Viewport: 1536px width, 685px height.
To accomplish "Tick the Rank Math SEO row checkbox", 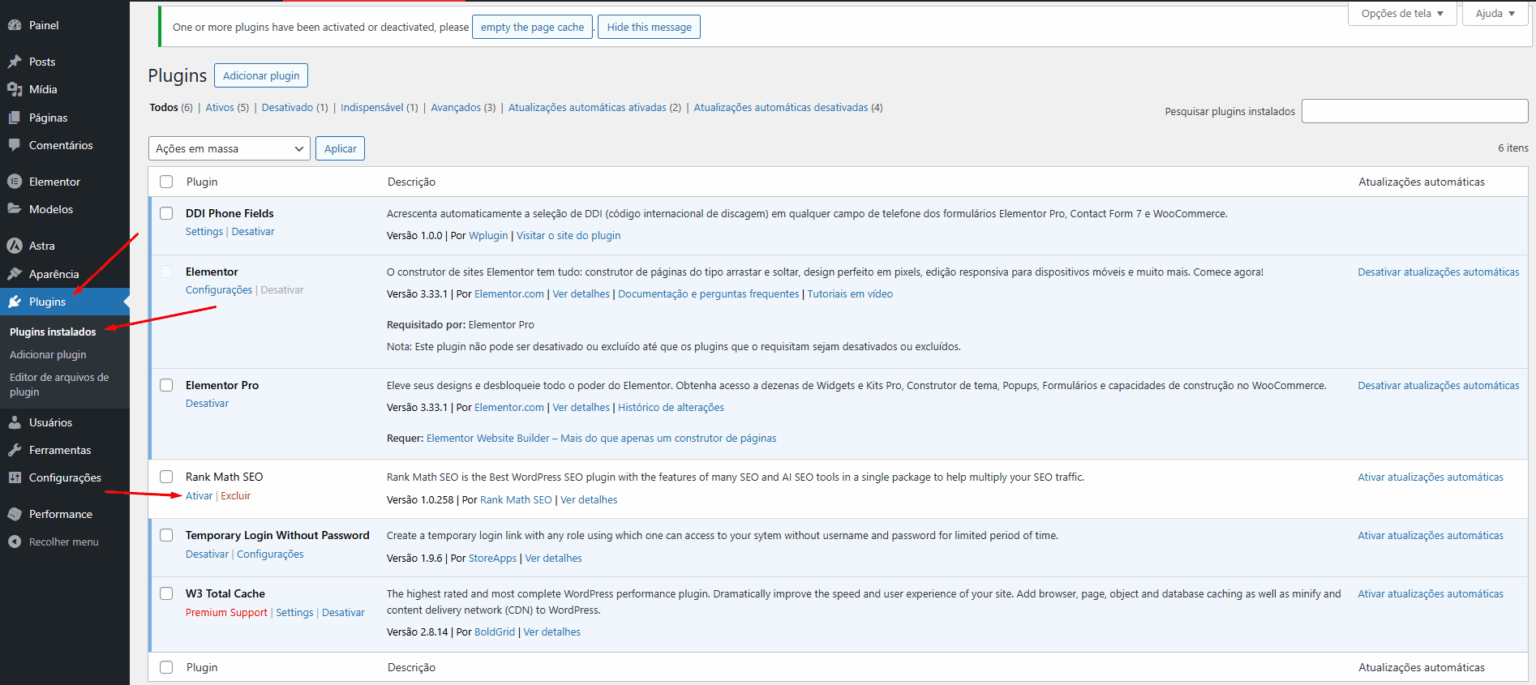I will [x=166, y=476].
